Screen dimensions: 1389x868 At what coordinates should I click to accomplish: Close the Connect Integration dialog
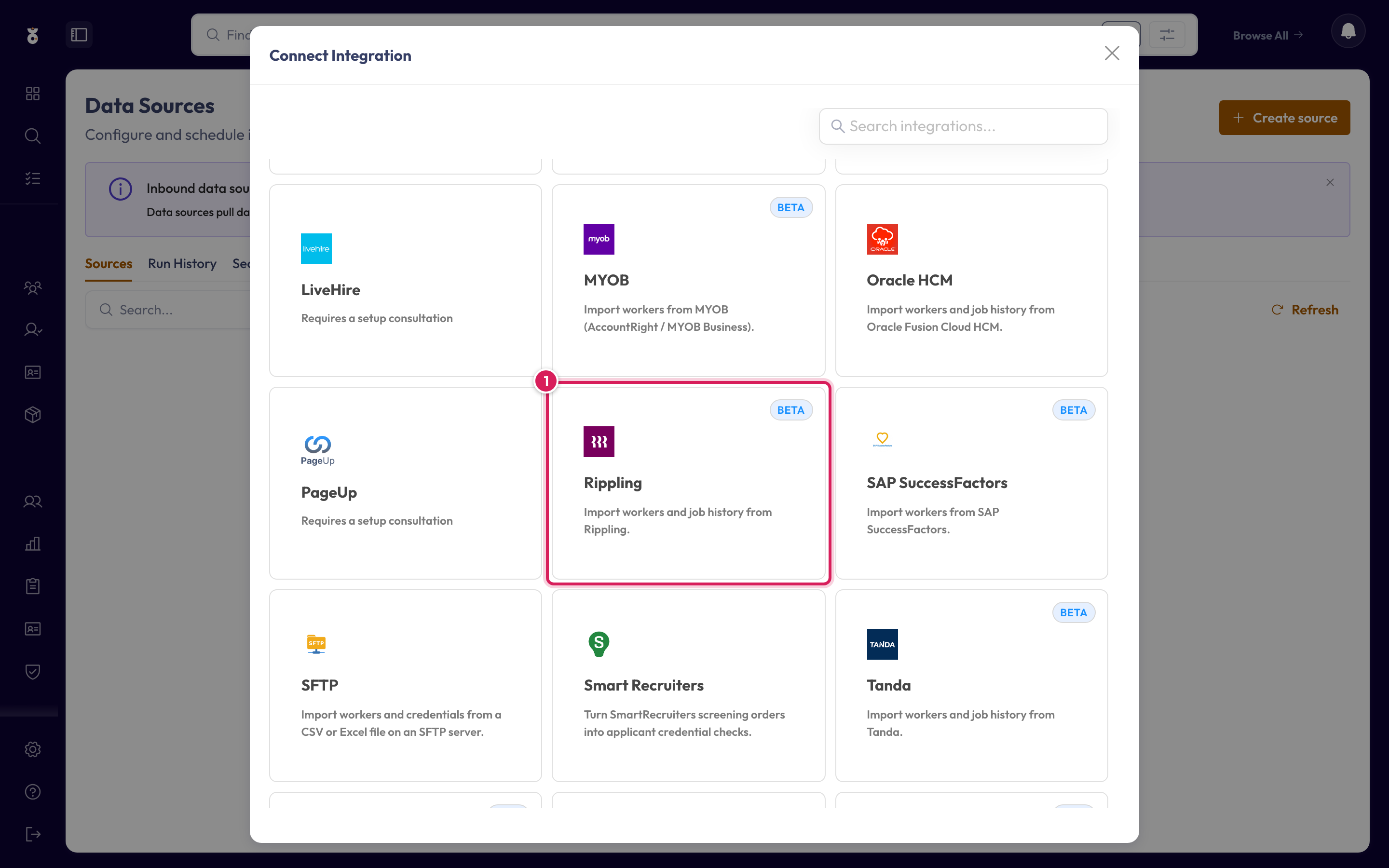point(1112,54)
